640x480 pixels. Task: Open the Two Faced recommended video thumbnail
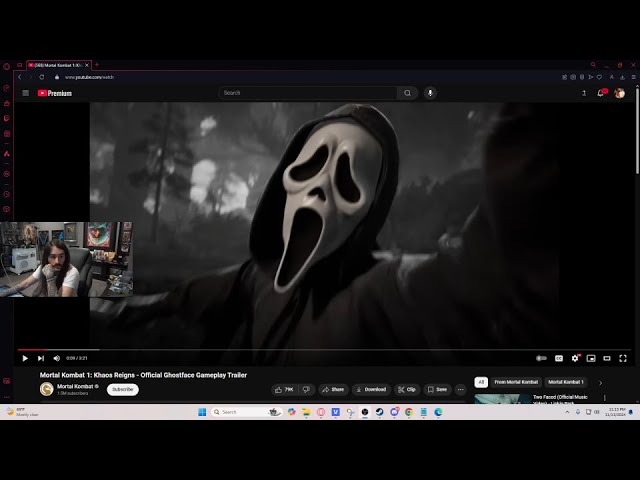(x=502, y=399)
